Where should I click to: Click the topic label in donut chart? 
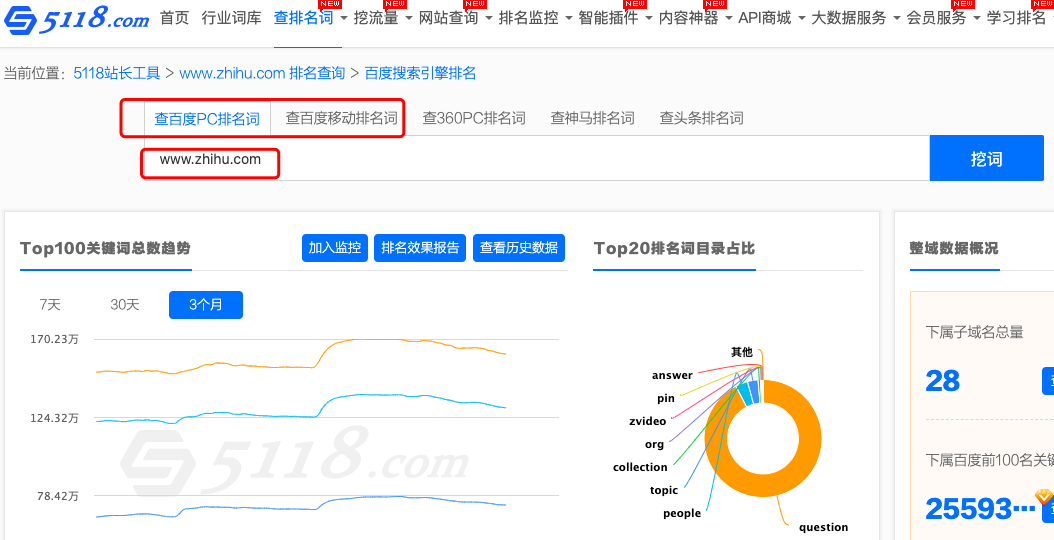tap(664, 490)
